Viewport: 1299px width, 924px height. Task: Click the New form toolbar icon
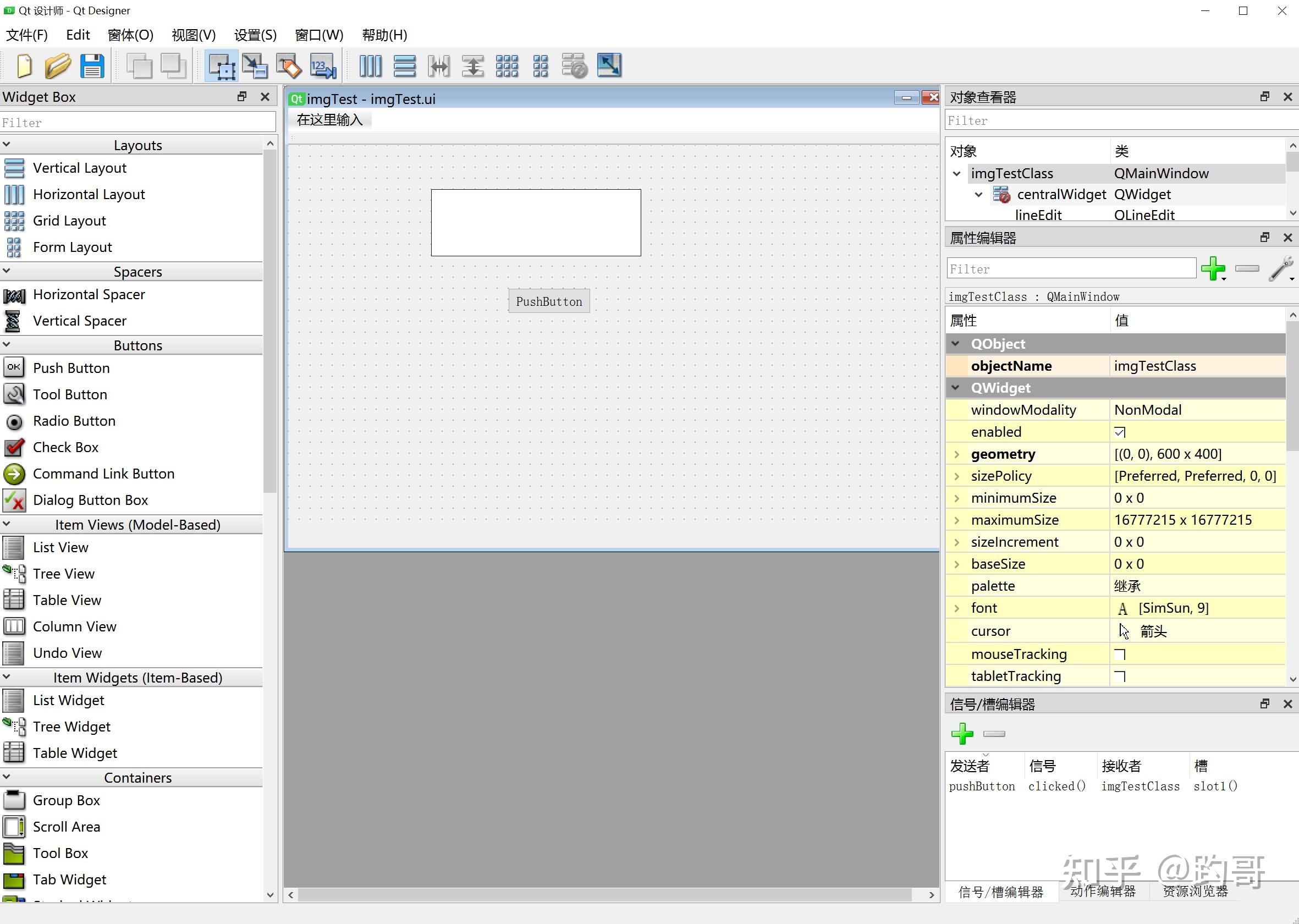[x=24, y=66]
